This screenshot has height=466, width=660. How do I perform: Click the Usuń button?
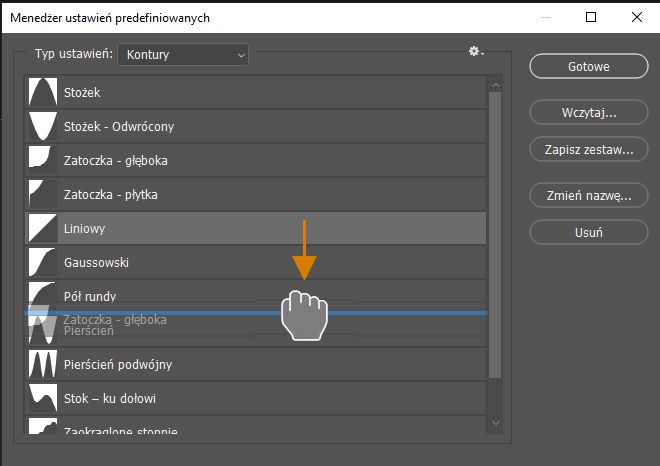(588, 232)
